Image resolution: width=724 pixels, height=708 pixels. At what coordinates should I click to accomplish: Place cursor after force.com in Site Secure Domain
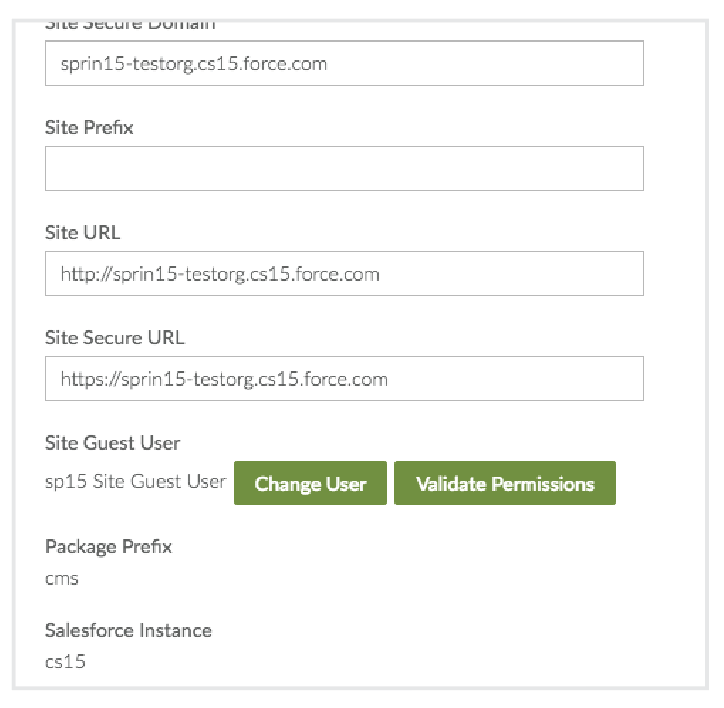click(x=330, y=64)
